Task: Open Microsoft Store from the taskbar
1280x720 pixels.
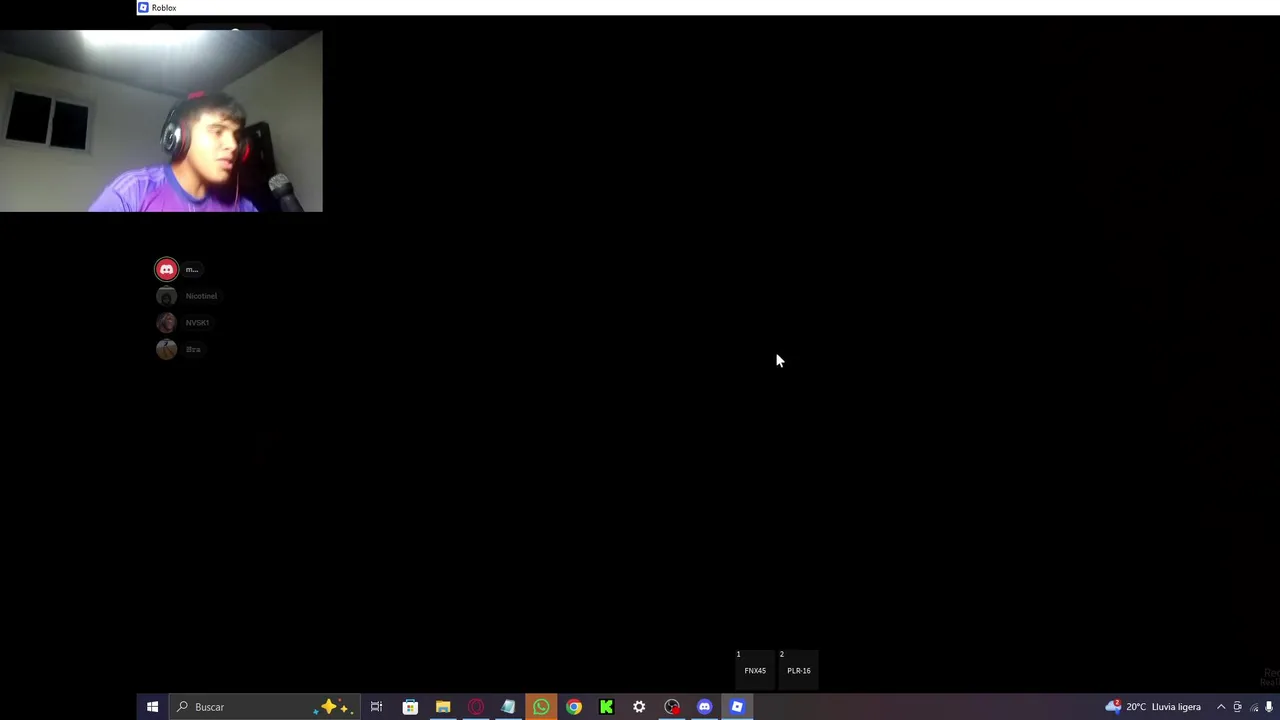Action: tap(410, 707)
